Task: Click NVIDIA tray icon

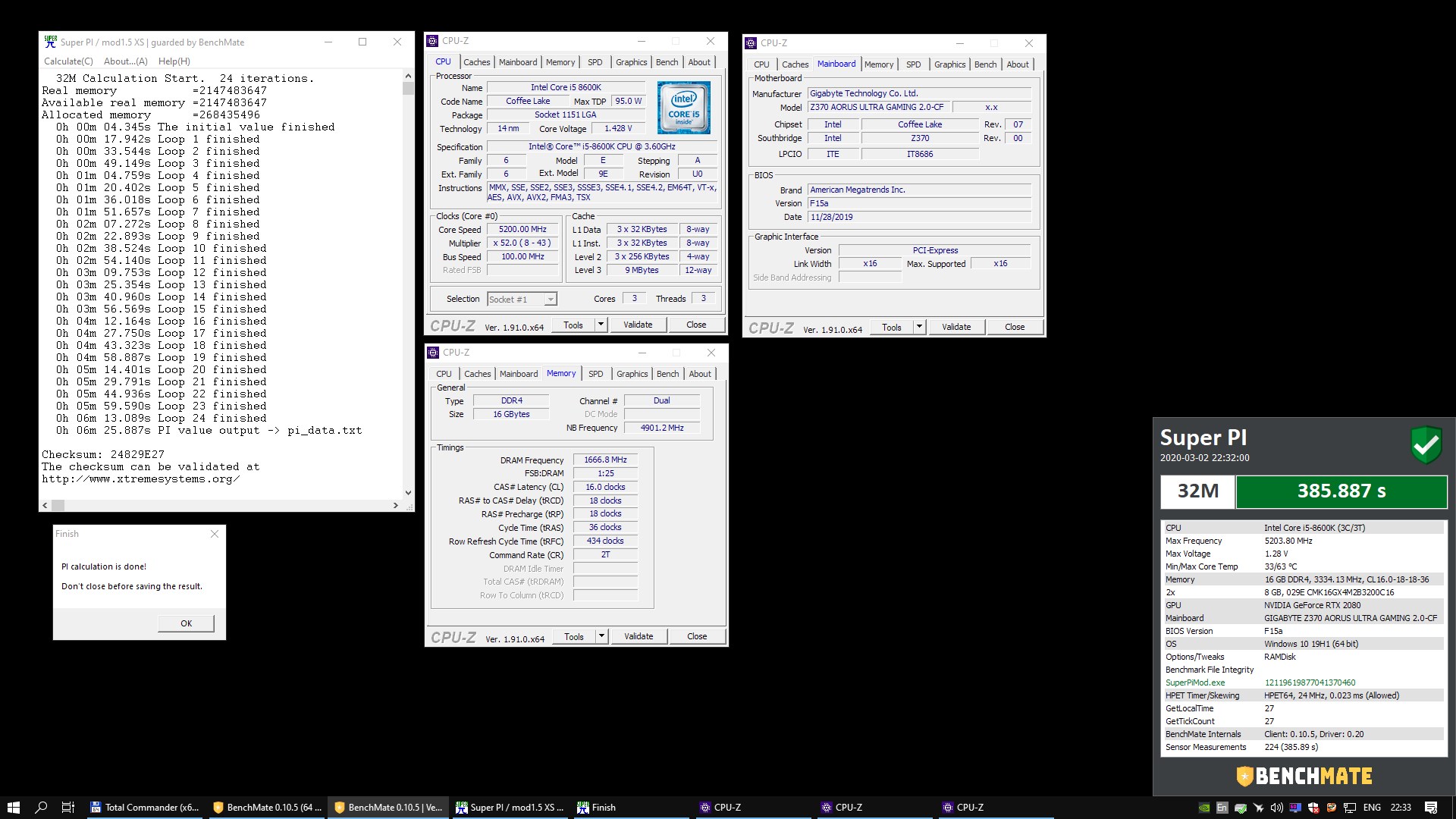Action: point(1203,808)
